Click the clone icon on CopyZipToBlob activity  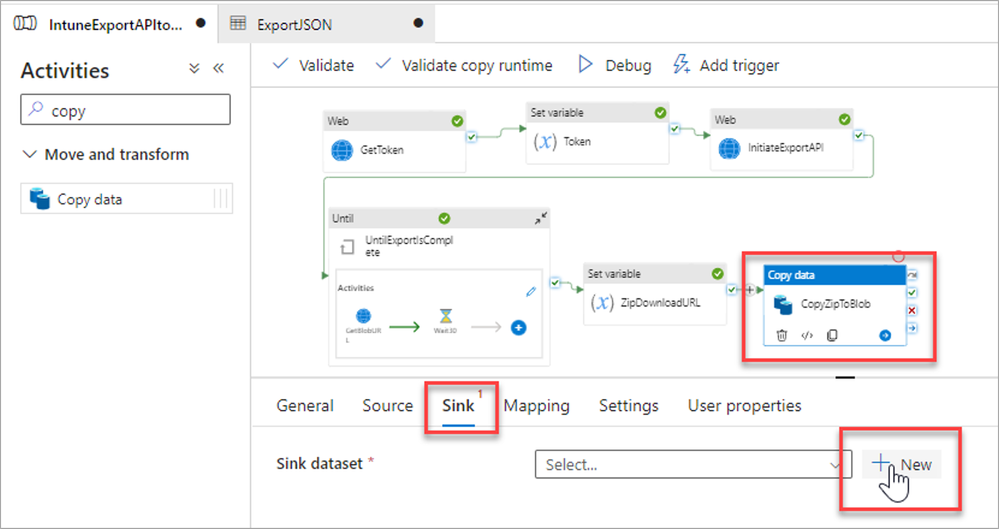(x=832, y=336)
